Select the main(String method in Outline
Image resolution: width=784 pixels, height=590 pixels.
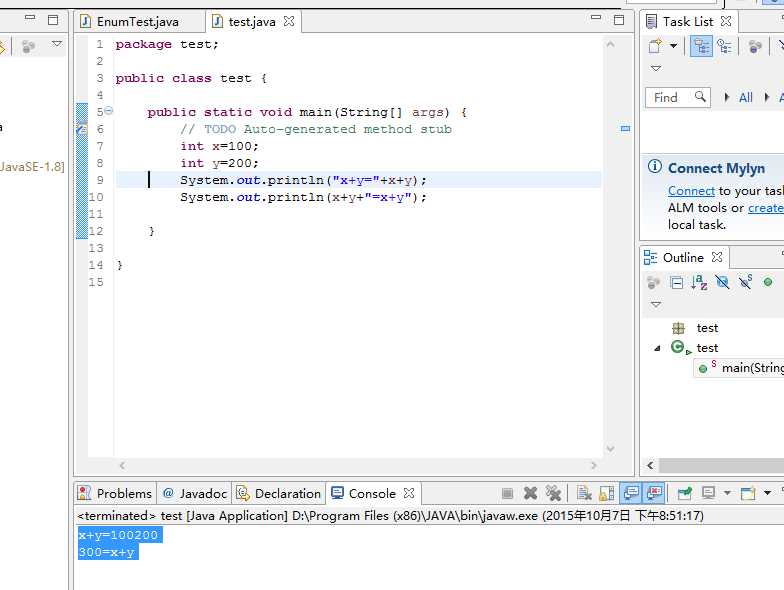click(x=741, y=368)
